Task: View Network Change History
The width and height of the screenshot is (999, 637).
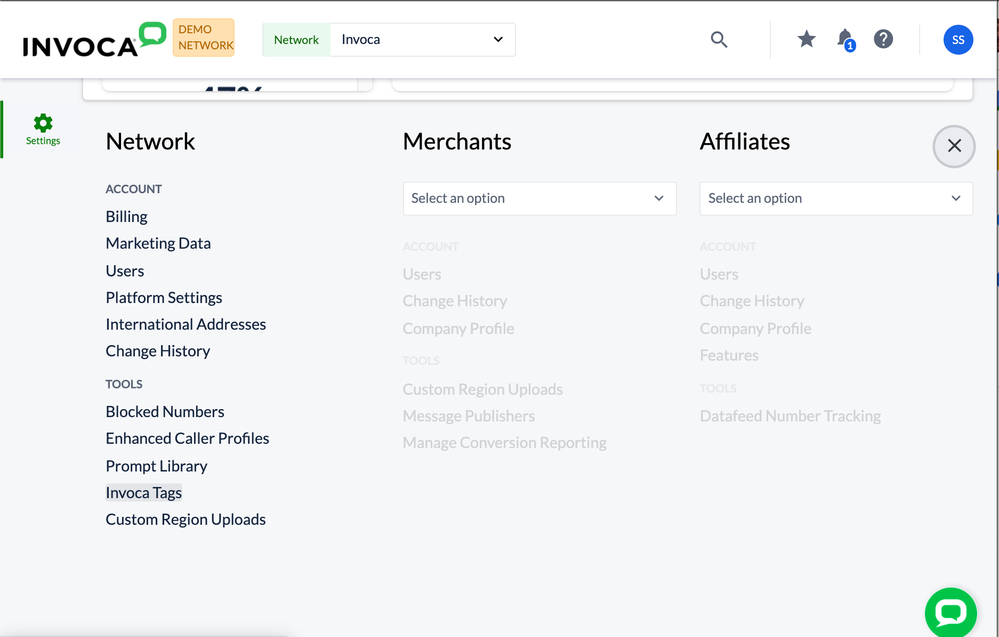Action: (157, 351)
